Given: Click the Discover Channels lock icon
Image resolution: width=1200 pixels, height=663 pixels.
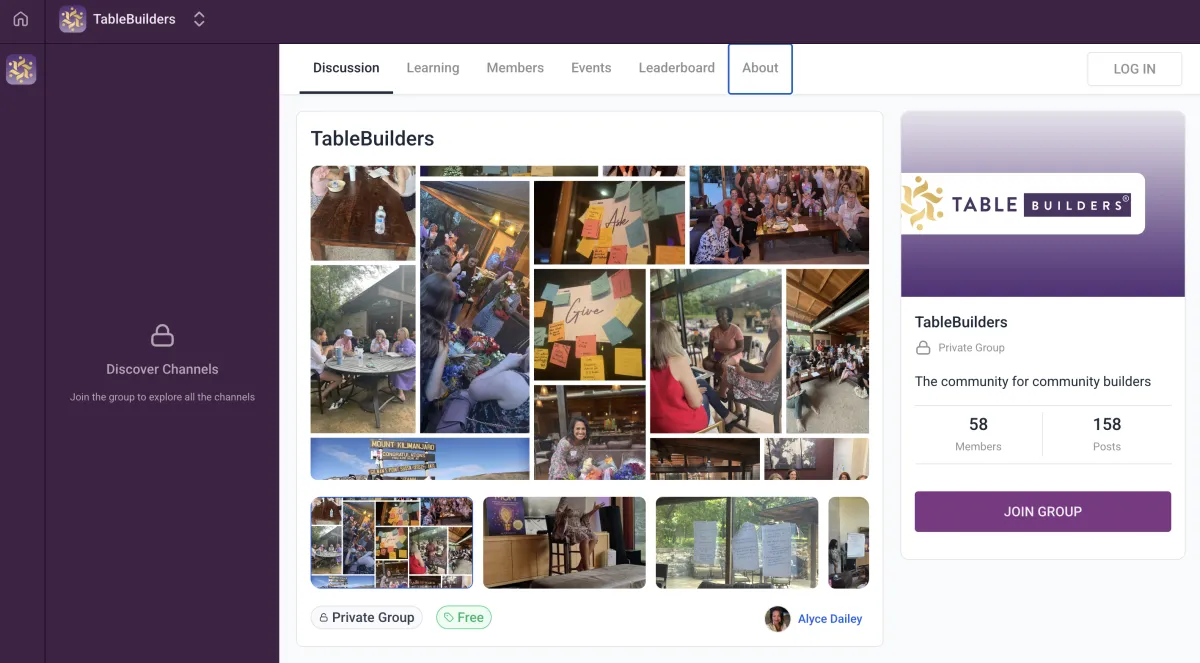Looking at the screenshot, I should point(162,335).
